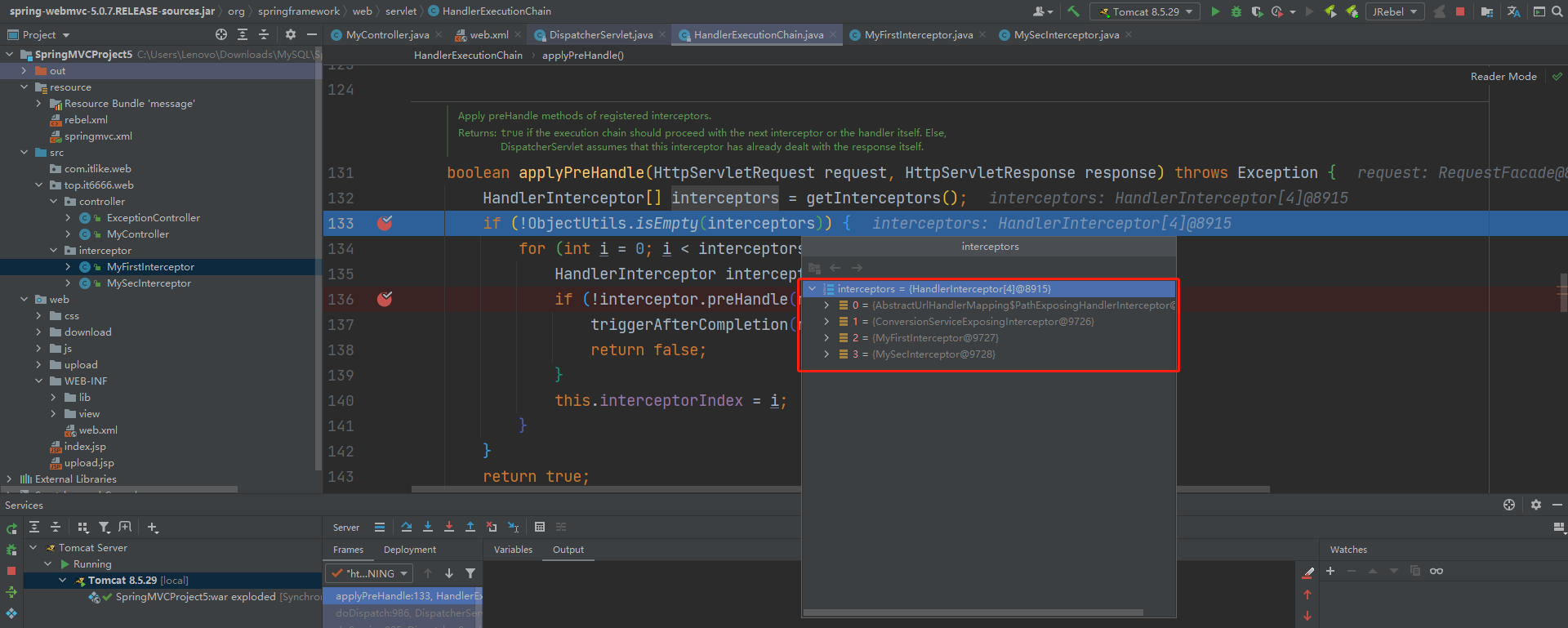The width and height of the screenshot is (1568, 628).
Task: Expand External Libraries node
Action: point(9,479)
